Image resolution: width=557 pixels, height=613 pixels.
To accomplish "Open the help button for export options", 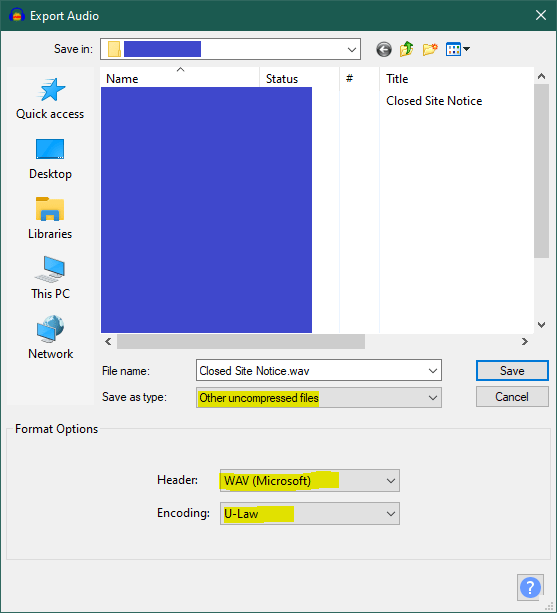I will 530,587.
